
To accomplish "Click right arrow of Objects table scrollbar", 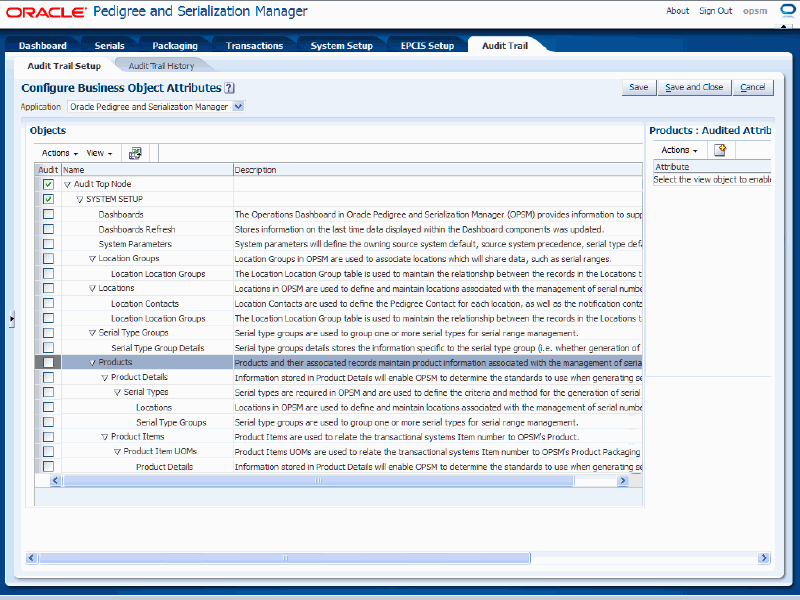I will tap(622, 481).
